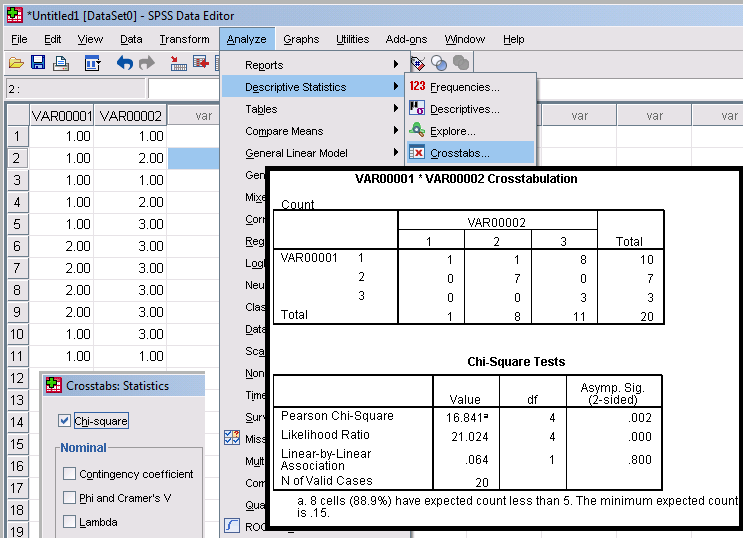Click the Go to Case icon
743x538 pixels.
point(178,63)
